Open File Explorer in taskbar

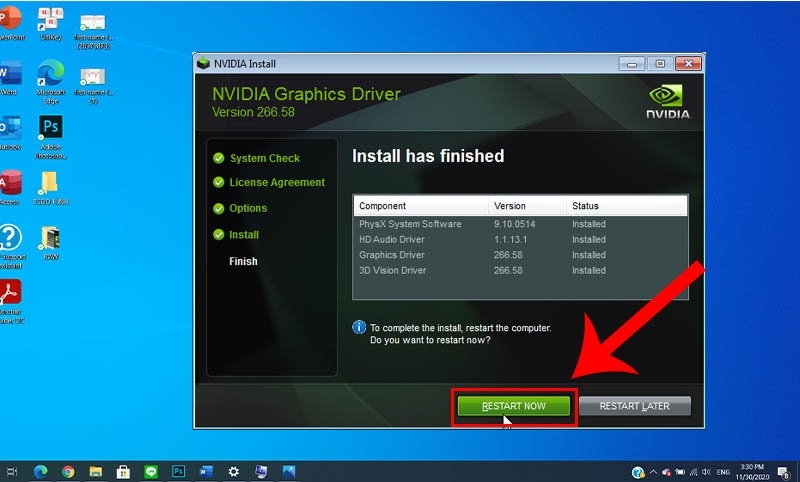[x=95, y=472]
